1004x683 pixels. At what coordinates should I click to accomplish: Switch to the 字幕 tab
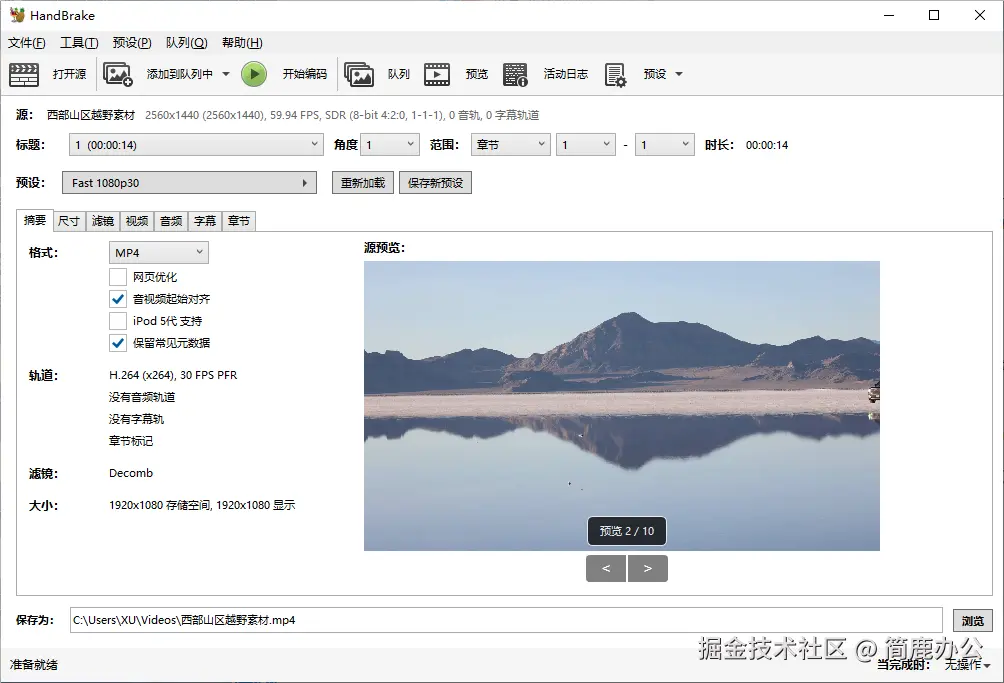[205, 221]
